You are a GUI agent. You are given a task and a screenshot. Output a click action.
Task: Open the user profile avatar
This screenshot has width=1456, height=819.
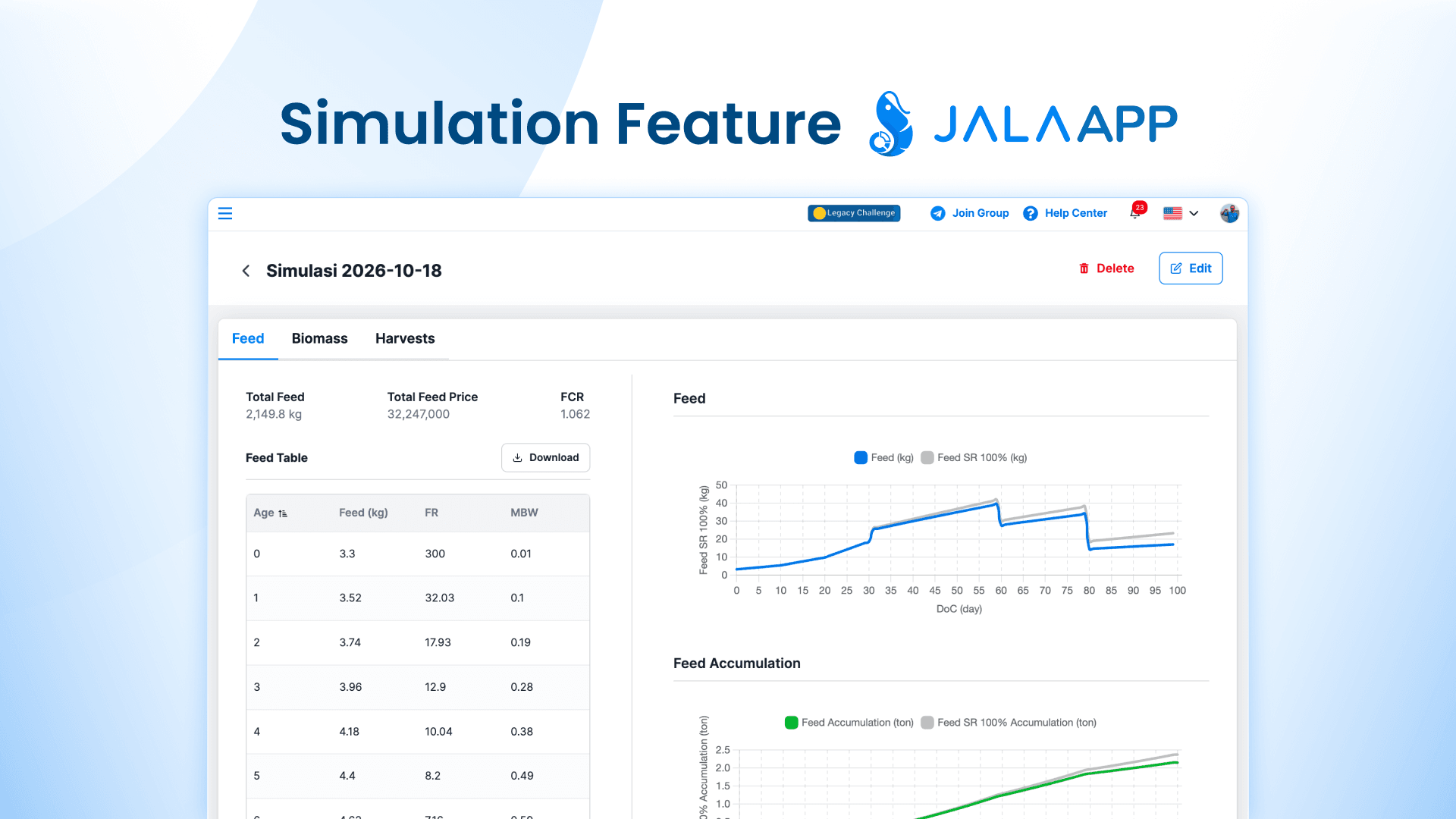click(1229, 213)
